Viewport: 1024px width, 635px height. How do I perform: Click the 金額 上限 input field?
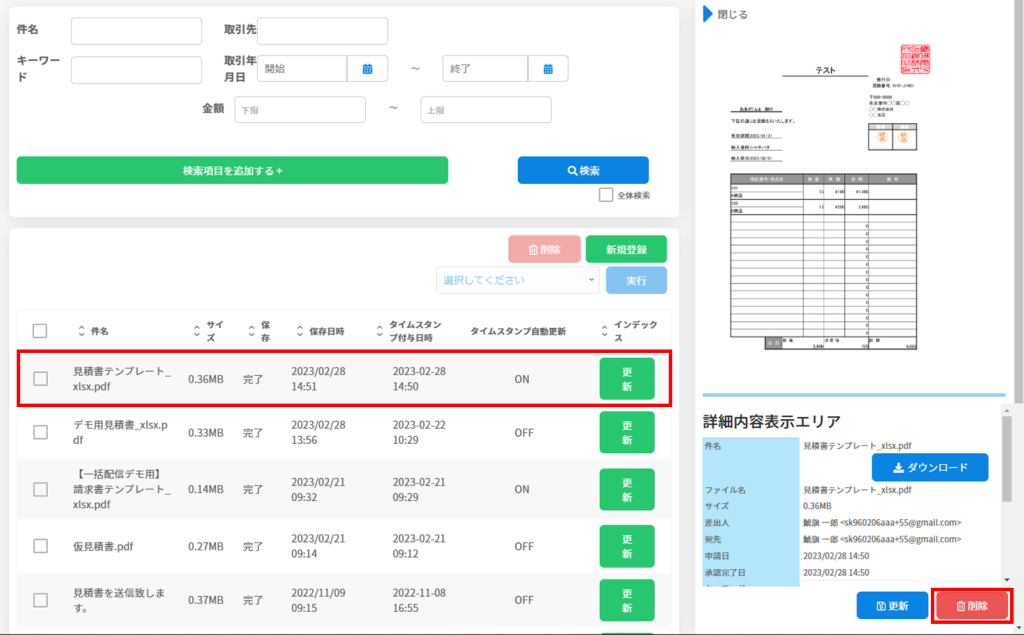click(486, 110)
